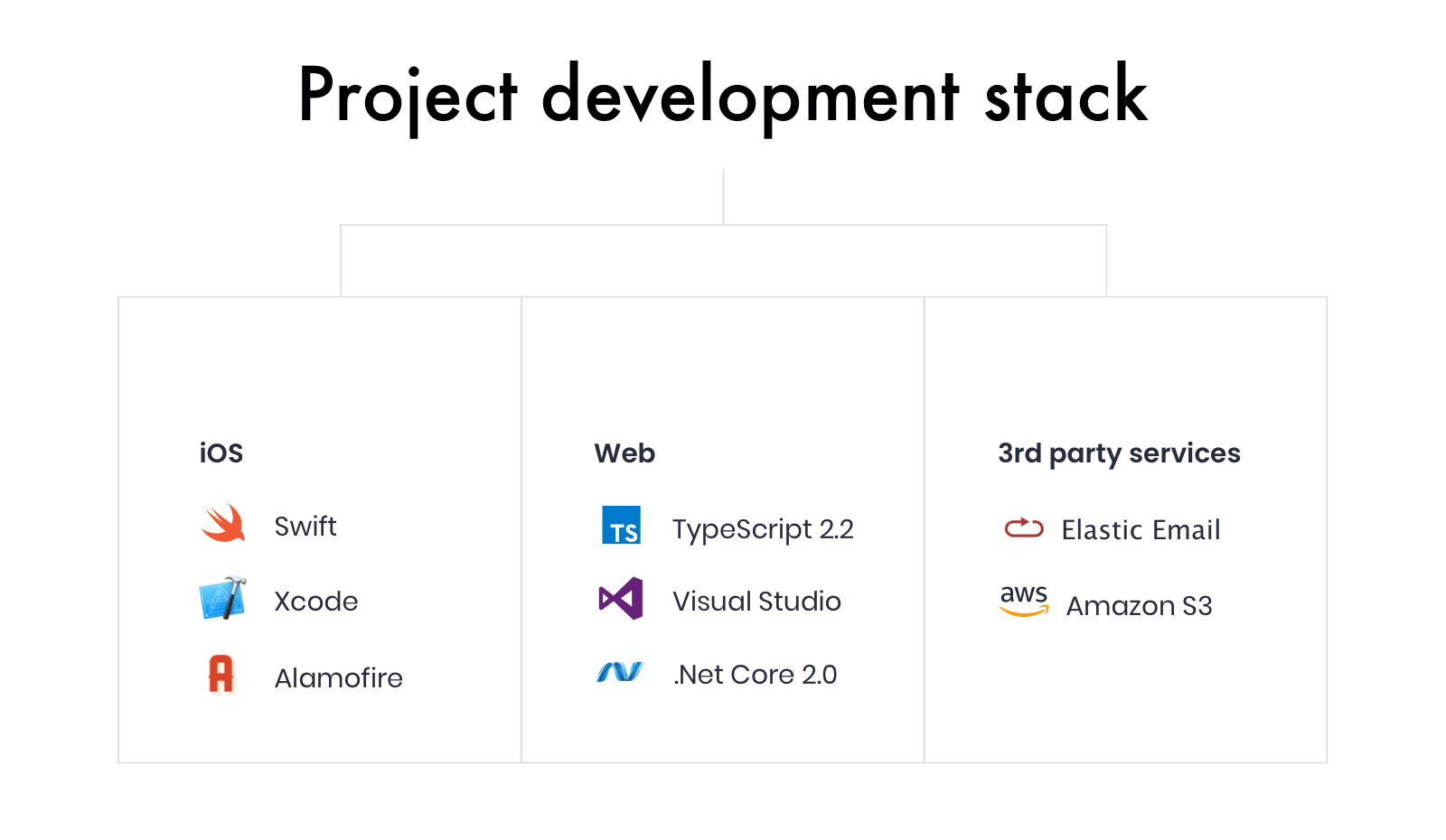Click the Elastic Email loop icon

pos(1024,527)
